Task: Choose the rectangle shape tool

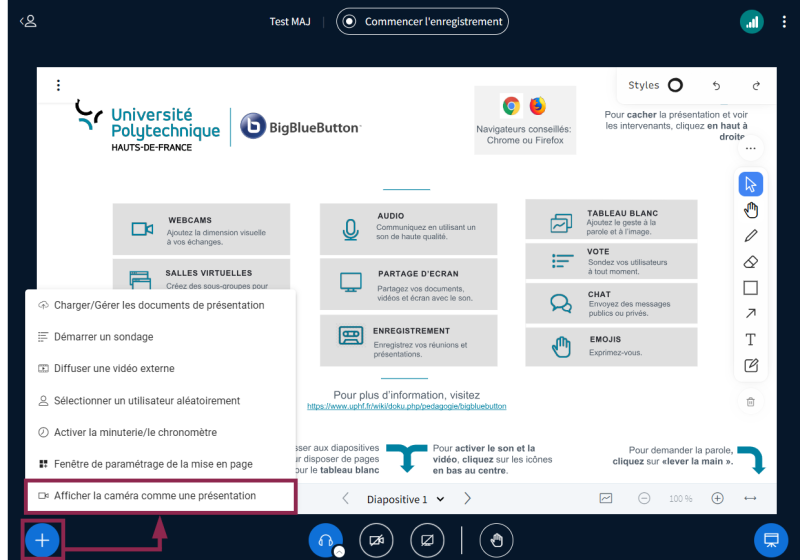Action: point(750,288)
